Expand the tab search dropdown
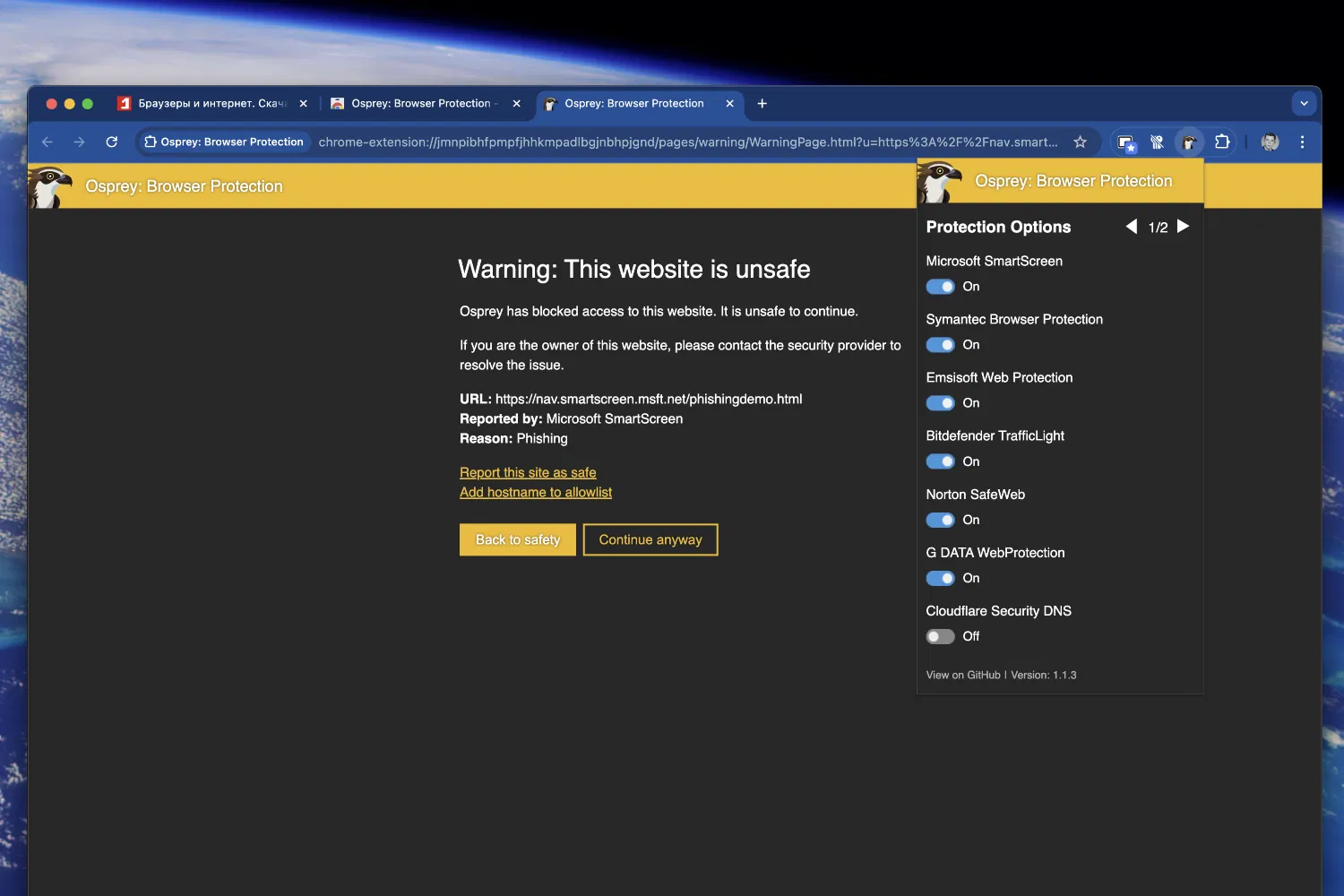1344x896 pixels. (1304, 104)
